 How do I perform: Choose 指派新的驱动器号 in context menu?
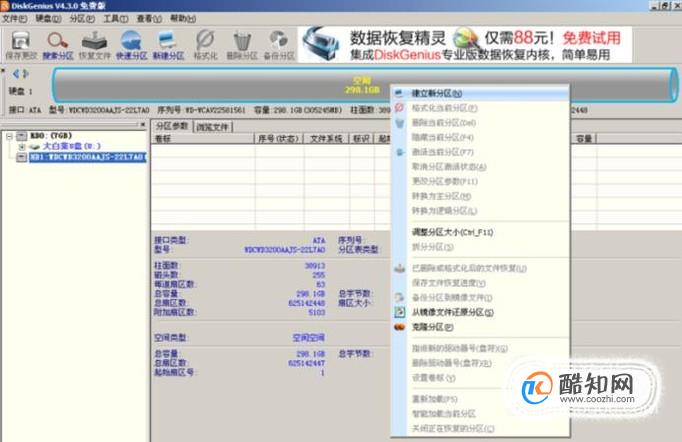click(x=480, y=348)
